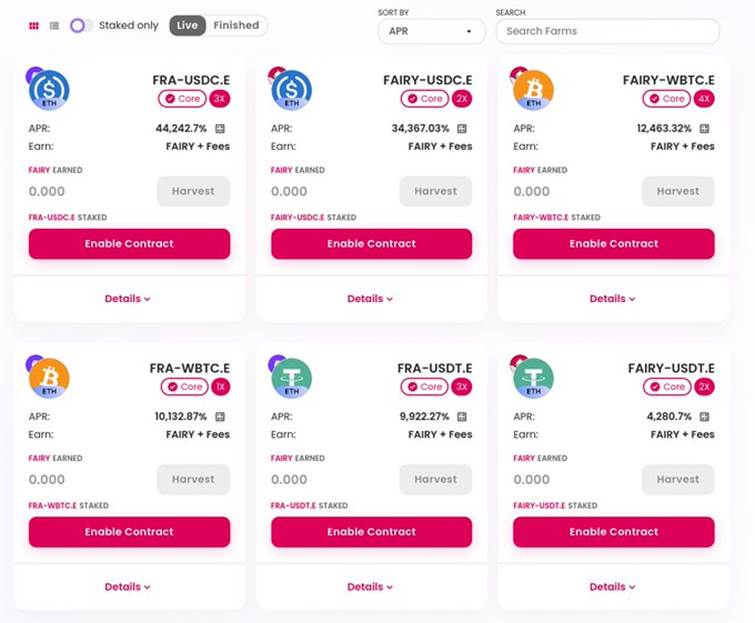Select the Live farms tab

point(187,26)
